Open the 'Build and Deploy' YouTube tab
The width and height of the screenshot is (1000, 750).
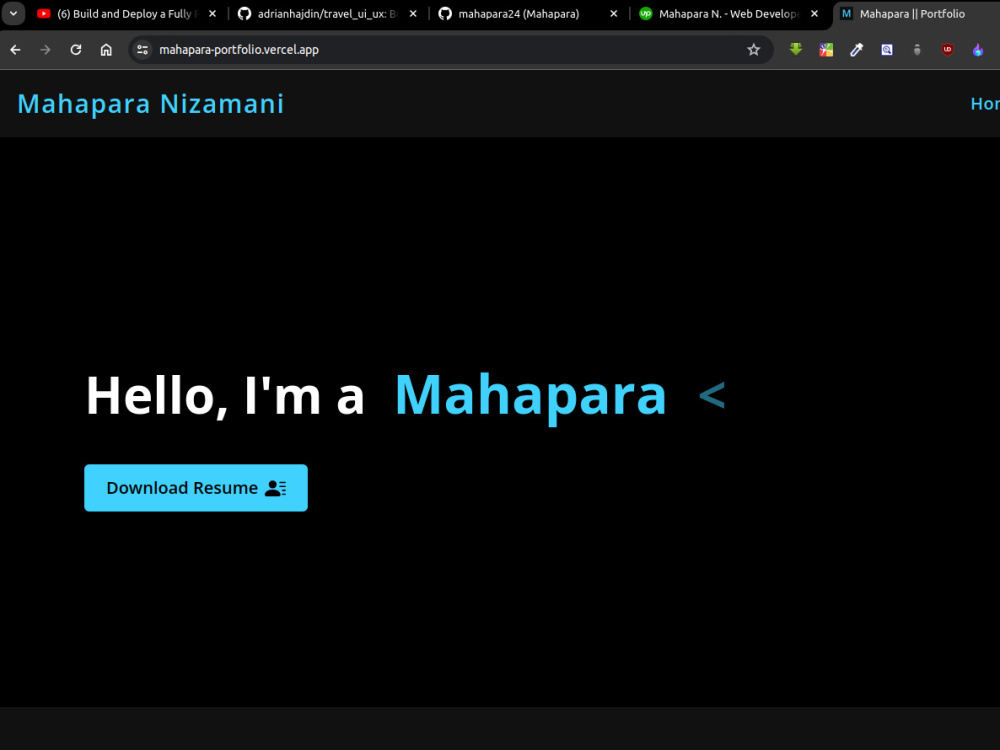120,13
